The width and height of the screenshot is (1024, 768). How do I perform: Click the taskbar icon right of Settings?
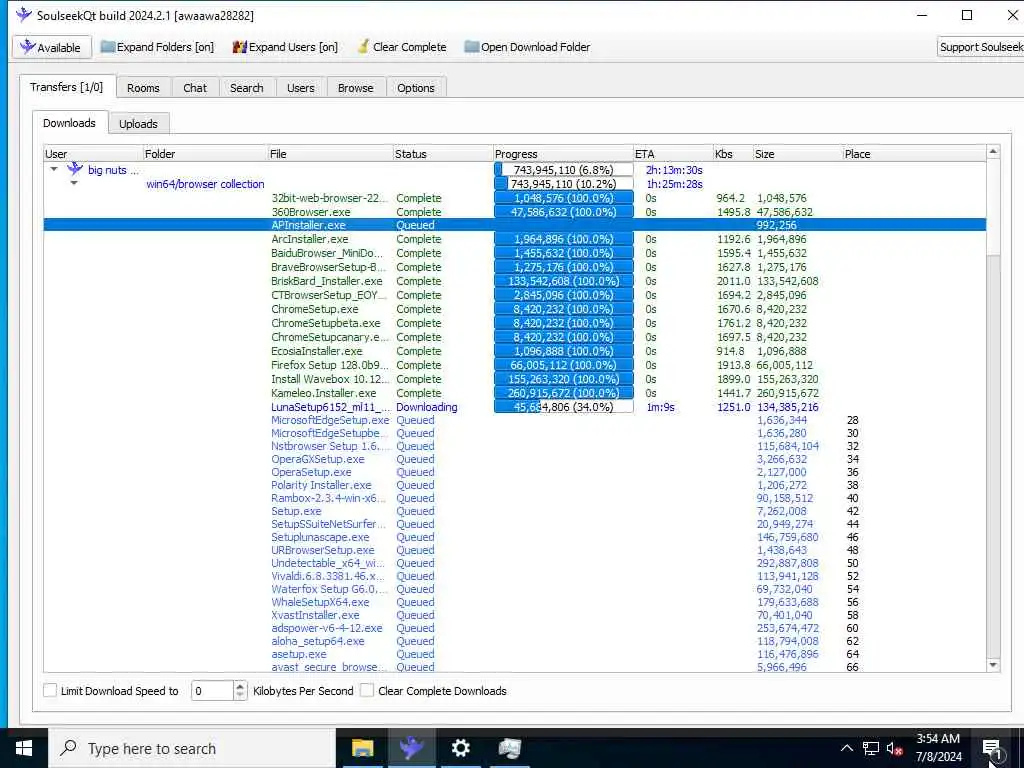point(509,748)
